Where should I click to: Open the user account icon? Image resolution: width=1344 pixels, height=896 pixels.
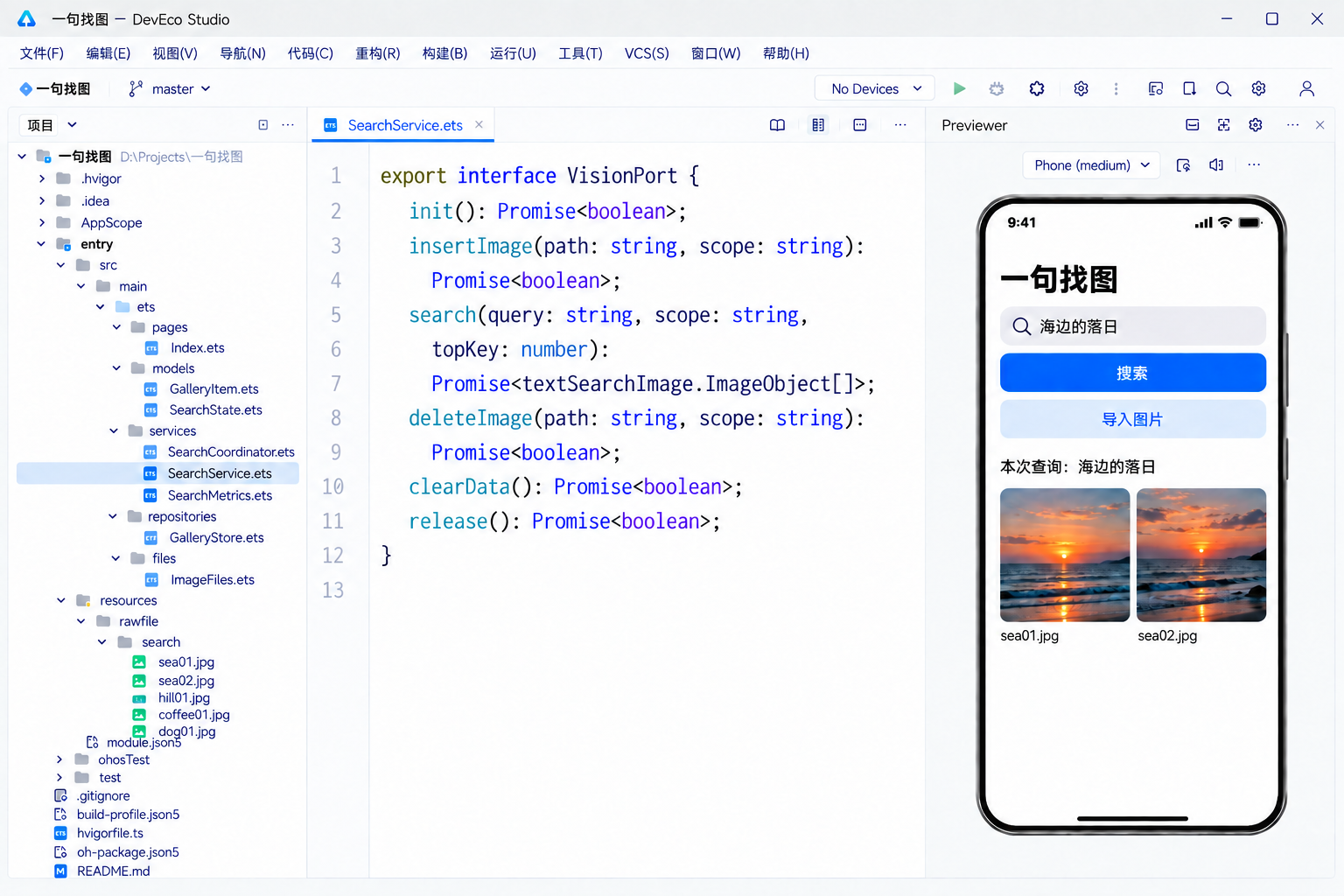pyautogui.click(x=1306, y=88)
